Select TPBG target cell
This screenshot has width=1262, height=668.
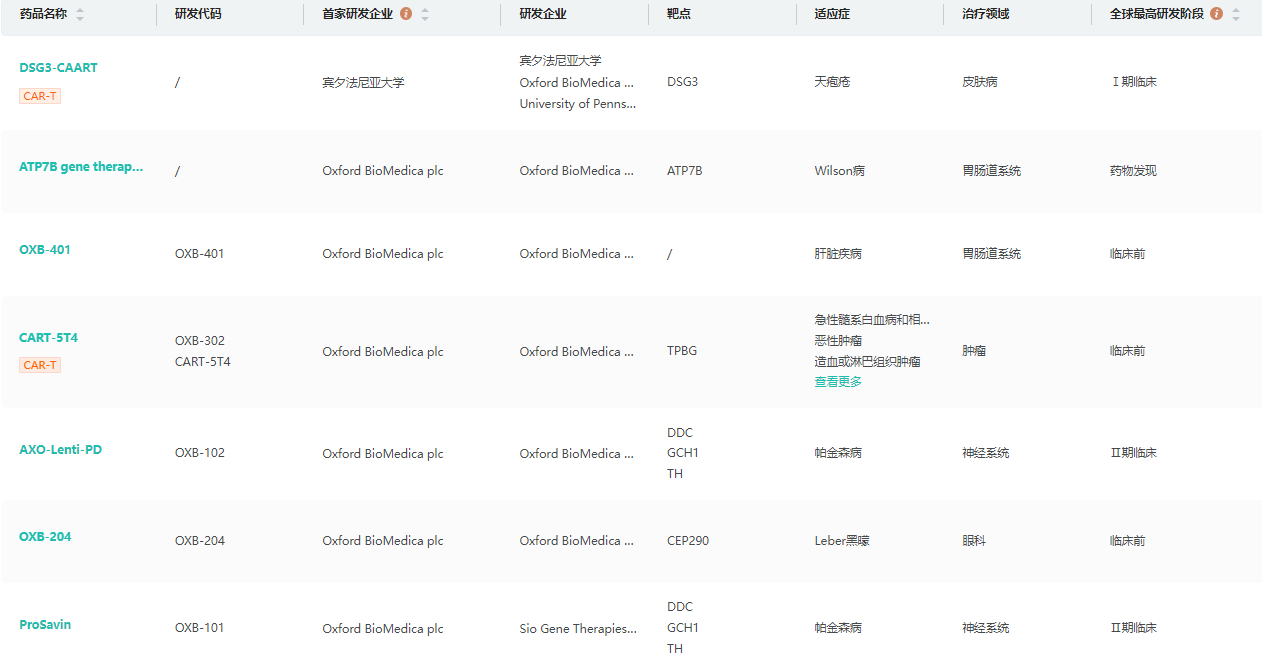tap(682, 351)
